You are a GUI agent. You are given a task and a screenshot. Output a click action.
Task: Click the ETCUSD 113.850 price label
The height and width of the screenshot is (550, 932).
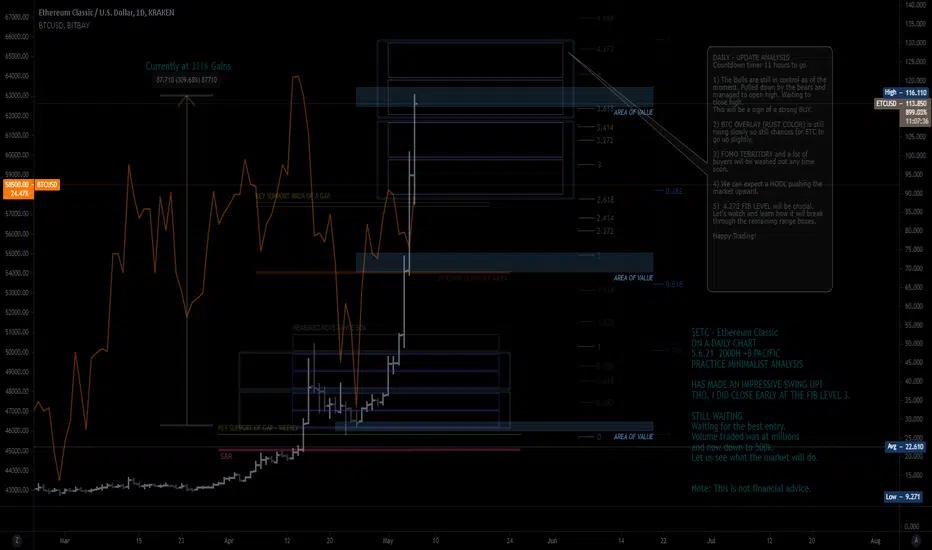tap(901, 103)
